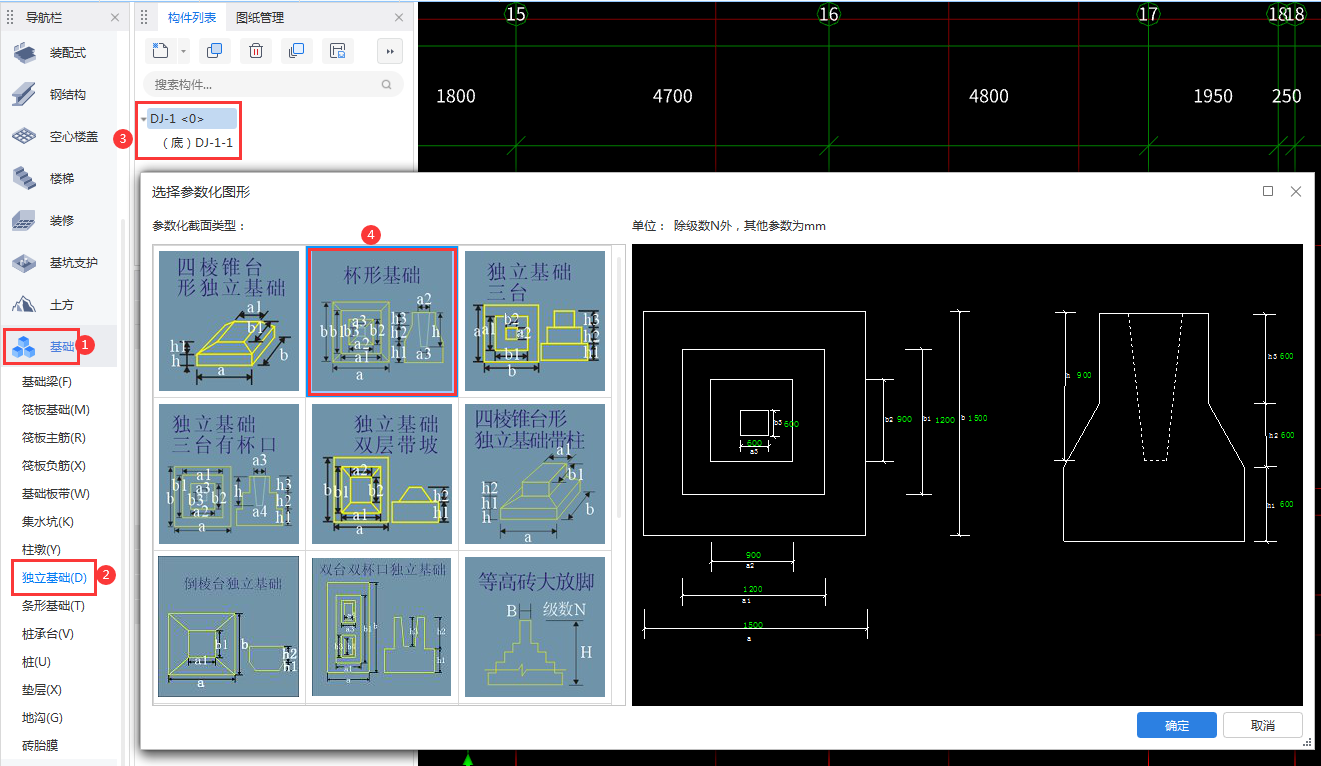Select 地沟(G) in navigation
The image size is (1321, 766).
(x=42, y=718)
